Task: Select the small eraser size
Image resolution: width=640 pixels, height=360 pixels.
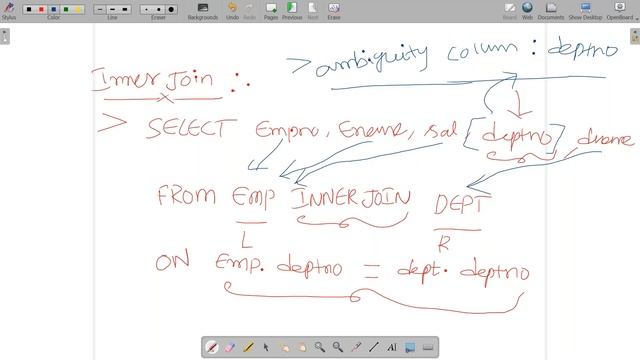Action: tap(146, 9)
